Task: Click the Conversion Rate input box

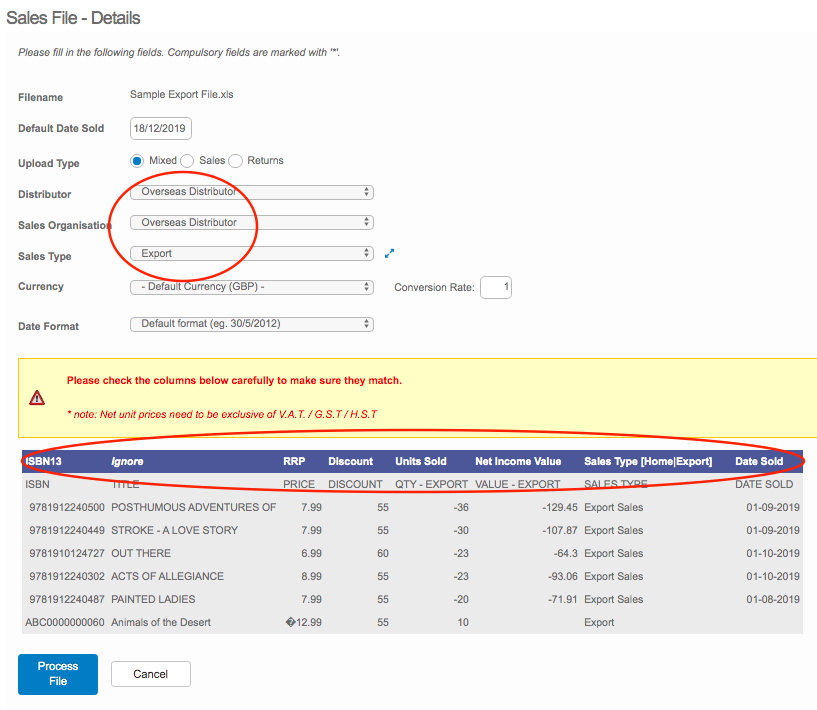Action: click(496, 288)
